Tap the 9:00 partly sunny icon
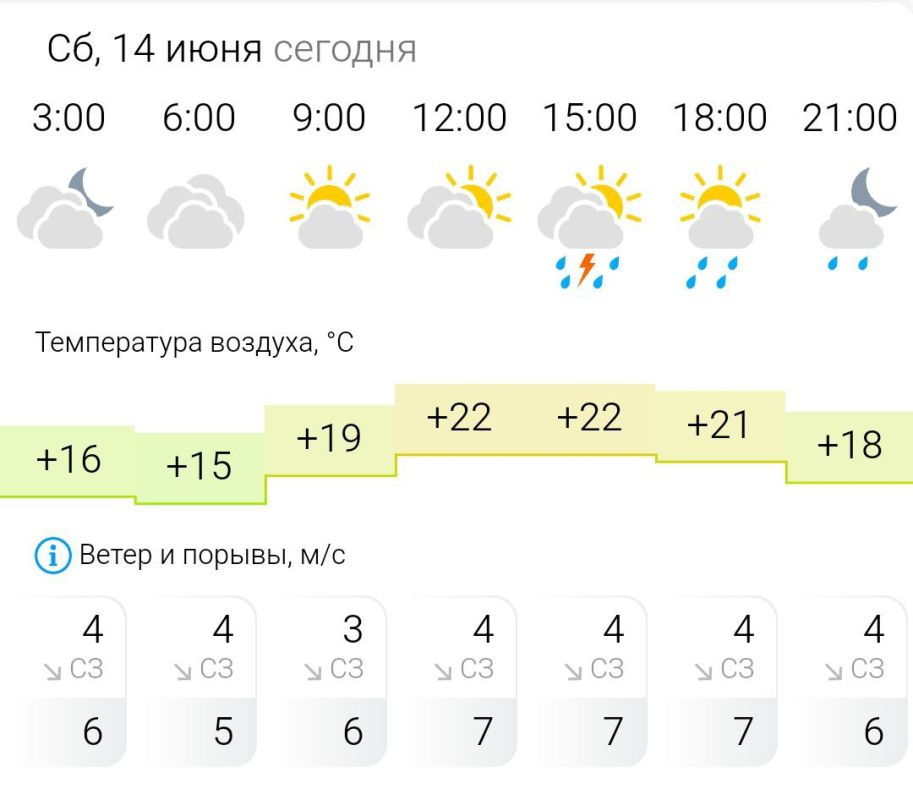 pos(330,207)
